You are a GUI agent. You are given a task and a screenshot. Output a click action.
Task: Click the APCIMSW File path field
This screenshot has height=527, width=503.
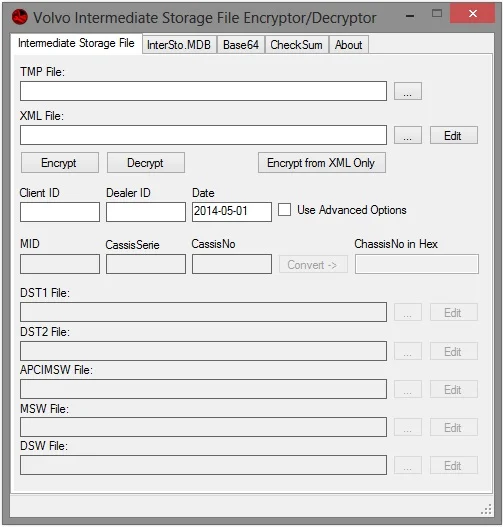pyautogui.click(x=203, y=389)
